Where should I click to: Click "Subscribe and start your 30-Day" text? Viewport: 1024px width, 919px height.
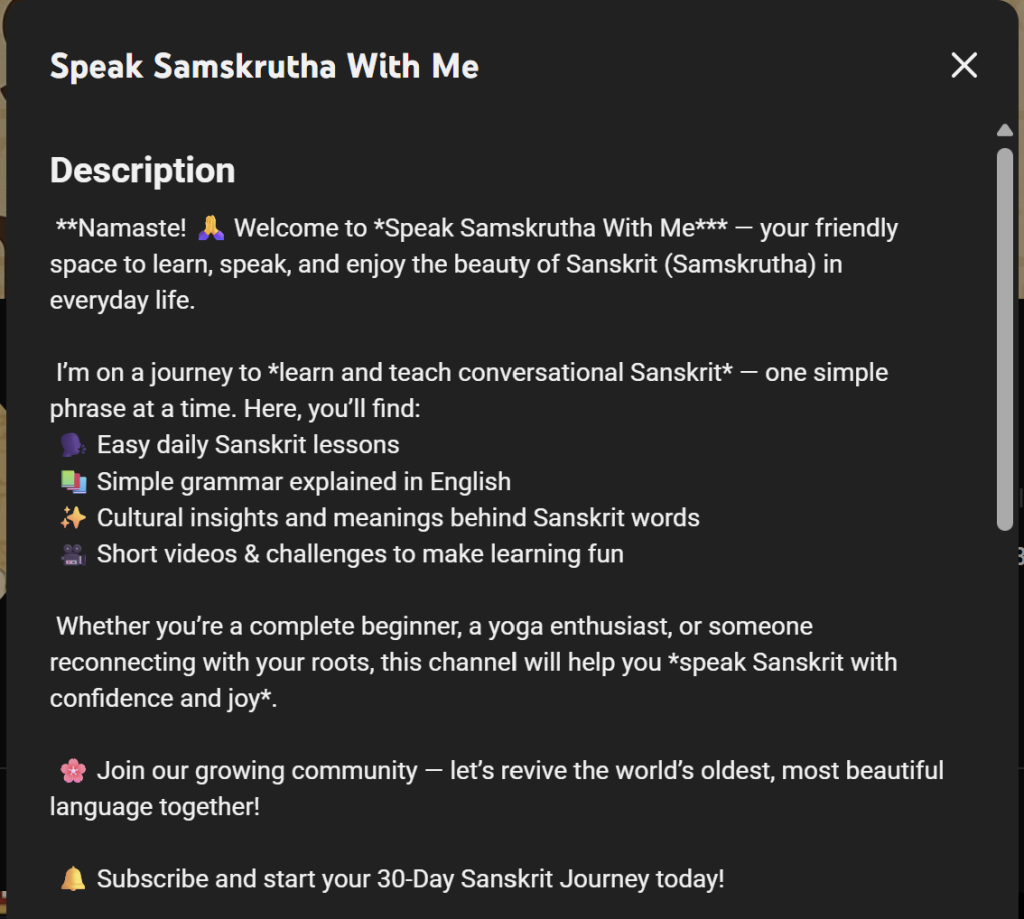click(410, 879)
